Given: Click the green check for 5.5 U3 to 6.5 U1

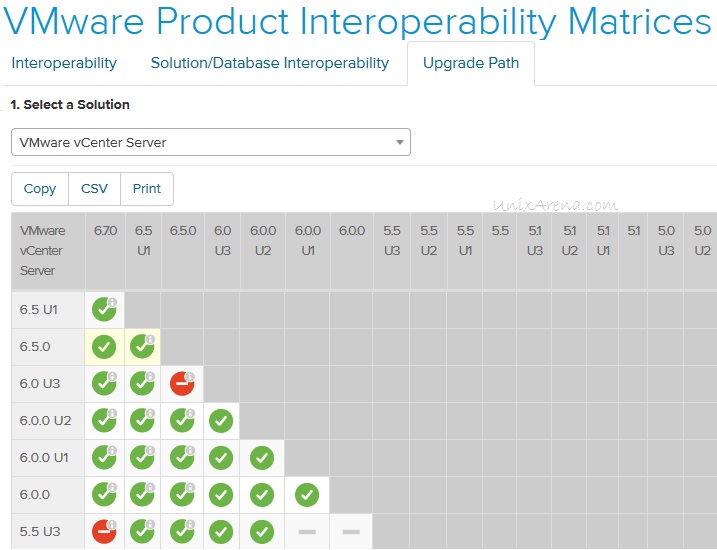Looking at the screenshot, I should 142,532.
